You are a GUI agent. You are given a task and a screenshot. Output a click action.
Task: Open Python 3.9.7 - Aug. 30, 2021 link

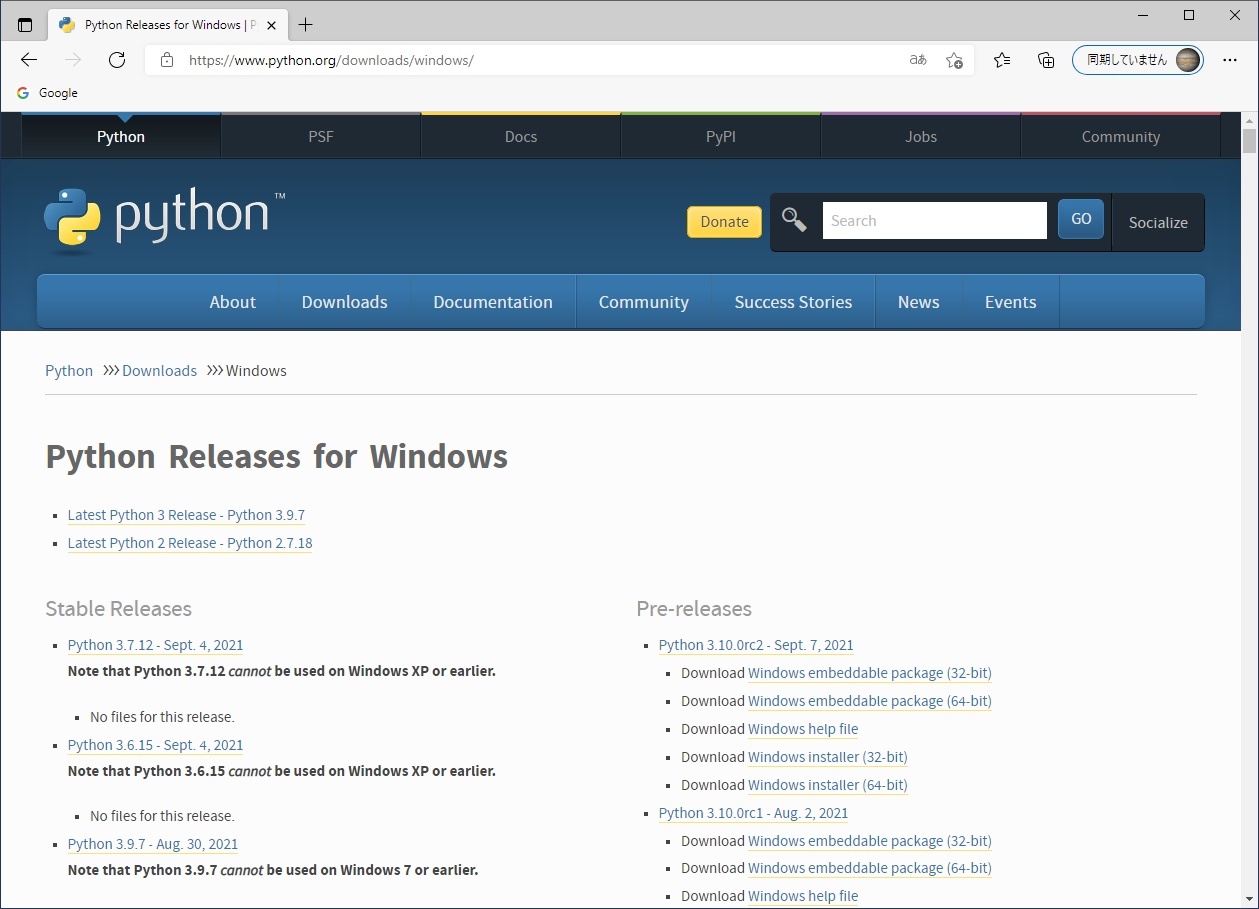pos(153,844)
